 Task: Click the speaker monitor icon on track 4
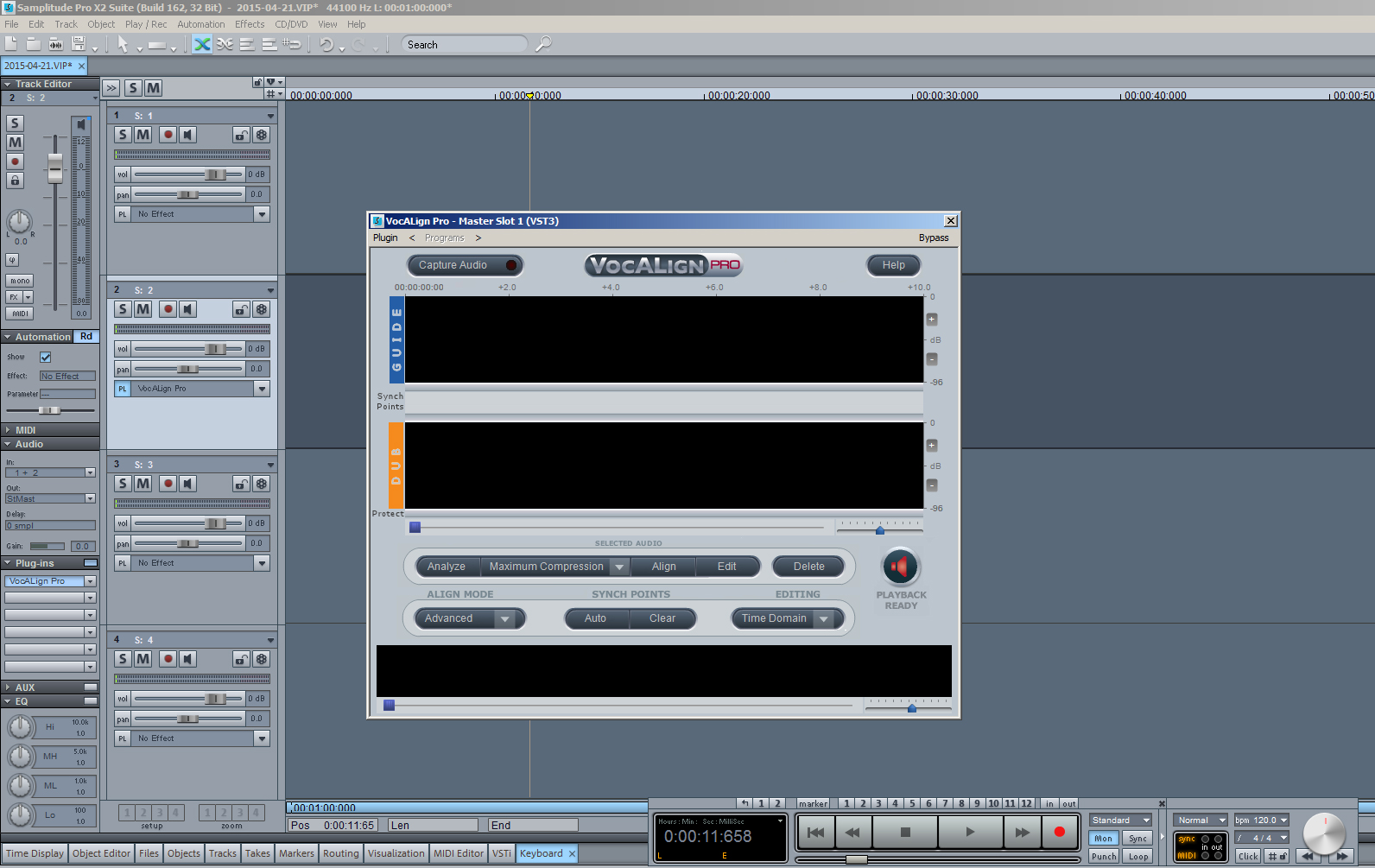tap(187, 659)
